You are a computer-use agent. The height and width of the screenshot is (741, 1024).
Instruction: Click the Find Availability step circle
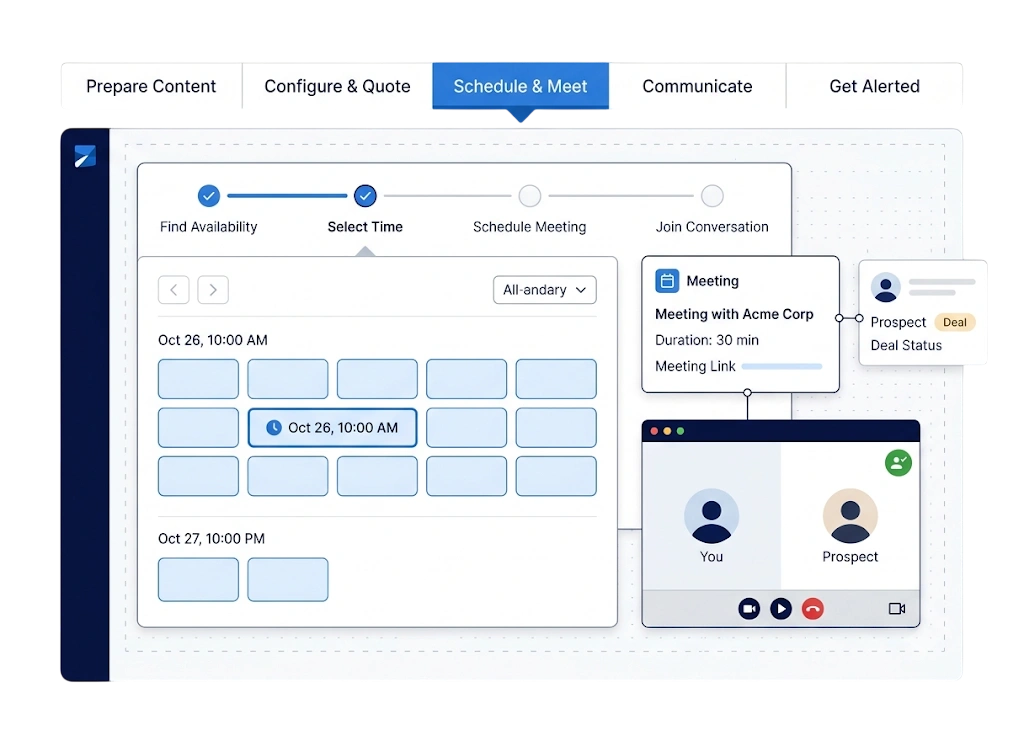[208, 195]
